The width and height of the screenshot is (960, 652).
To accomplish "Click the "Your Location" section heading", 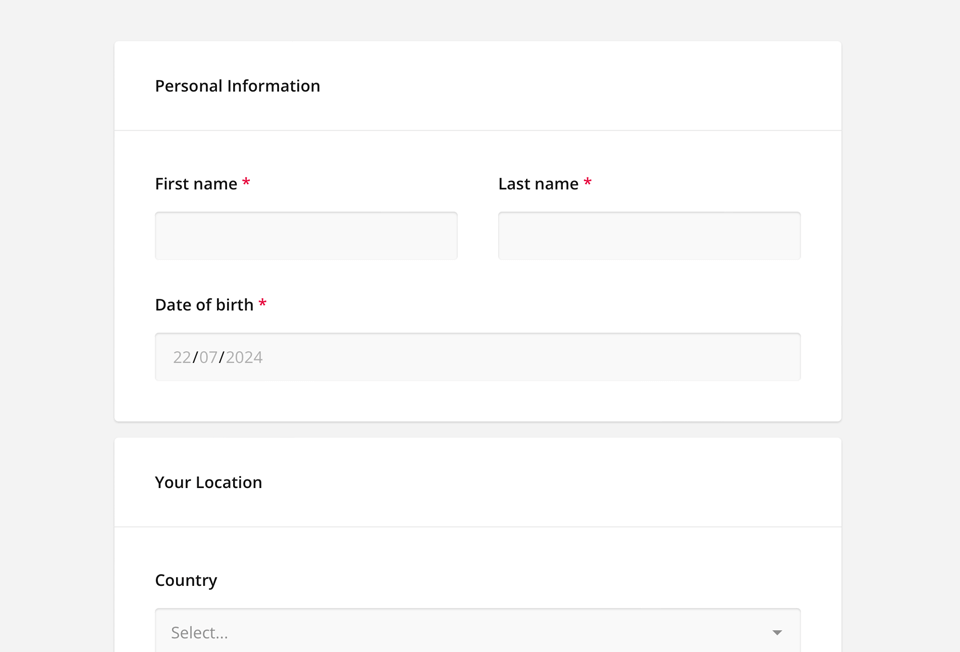I will tap(208, 482).
